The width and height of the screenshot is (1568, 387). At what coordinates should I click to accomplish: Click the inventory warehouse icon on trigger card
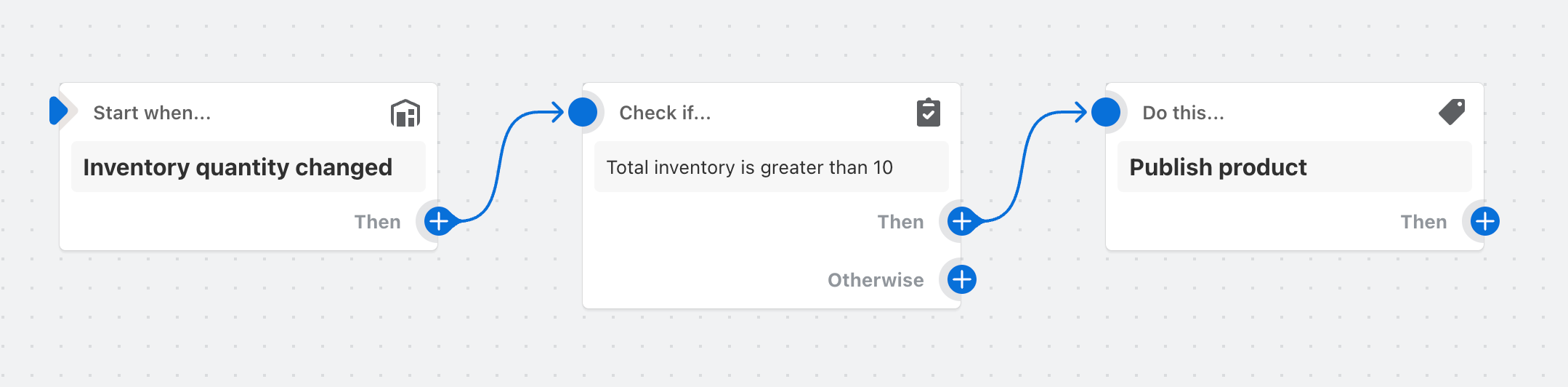pos(405,113)
